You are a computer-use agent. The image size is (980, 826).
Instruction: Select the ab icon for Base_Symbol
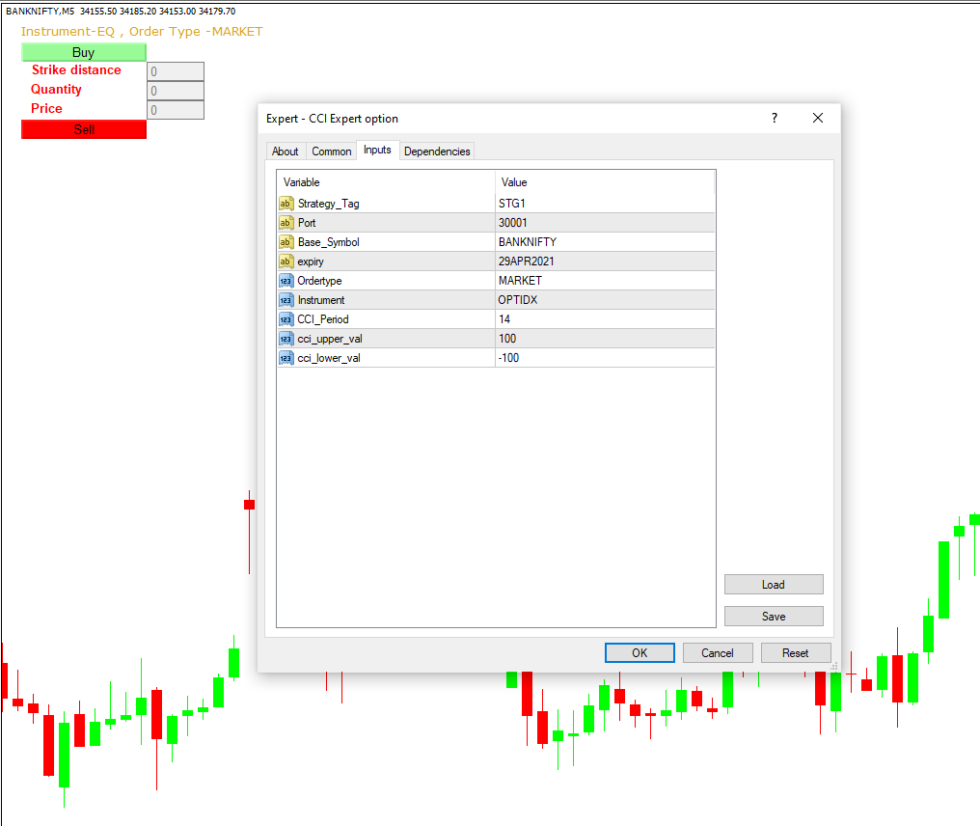click(286, 242)
